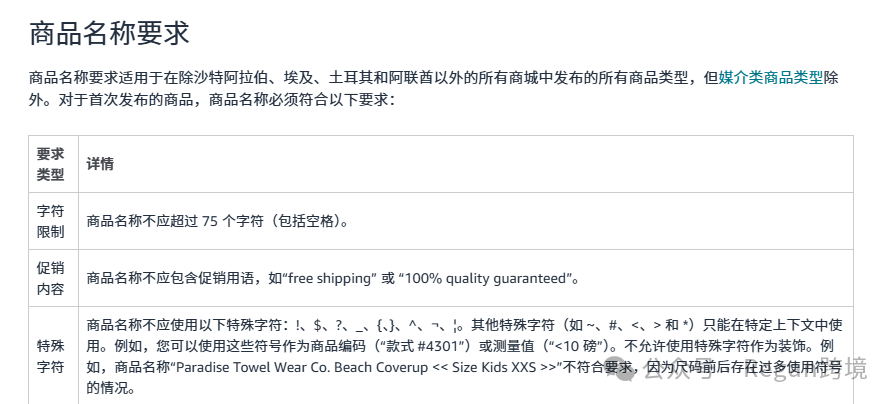The height and width of the screenshot is (404, 896).
Task: Select the 详情 column header
Action: (x=100, y=164)
